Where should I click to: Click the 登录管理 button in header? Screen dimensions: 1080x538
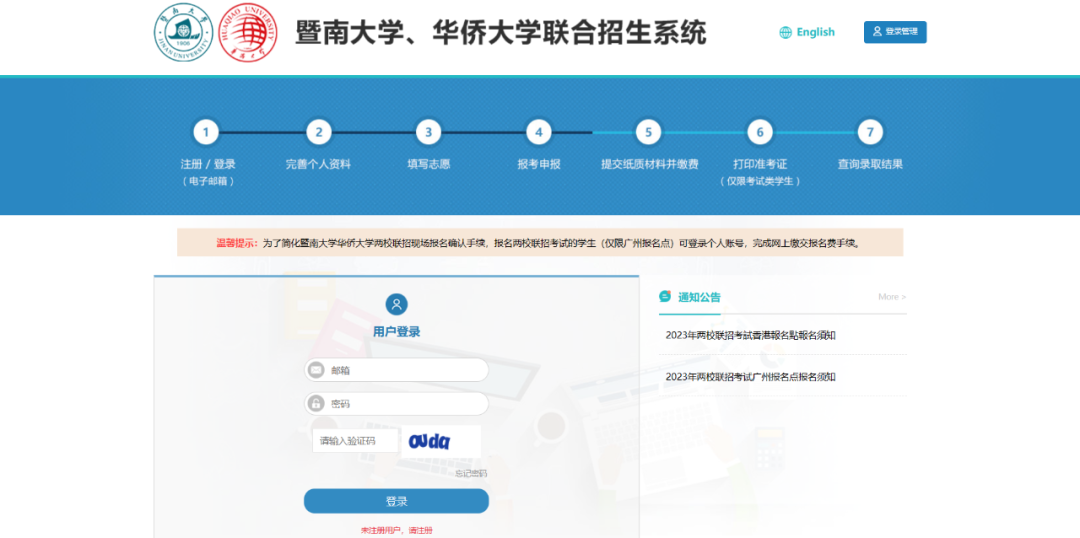(x=895, y=32)
